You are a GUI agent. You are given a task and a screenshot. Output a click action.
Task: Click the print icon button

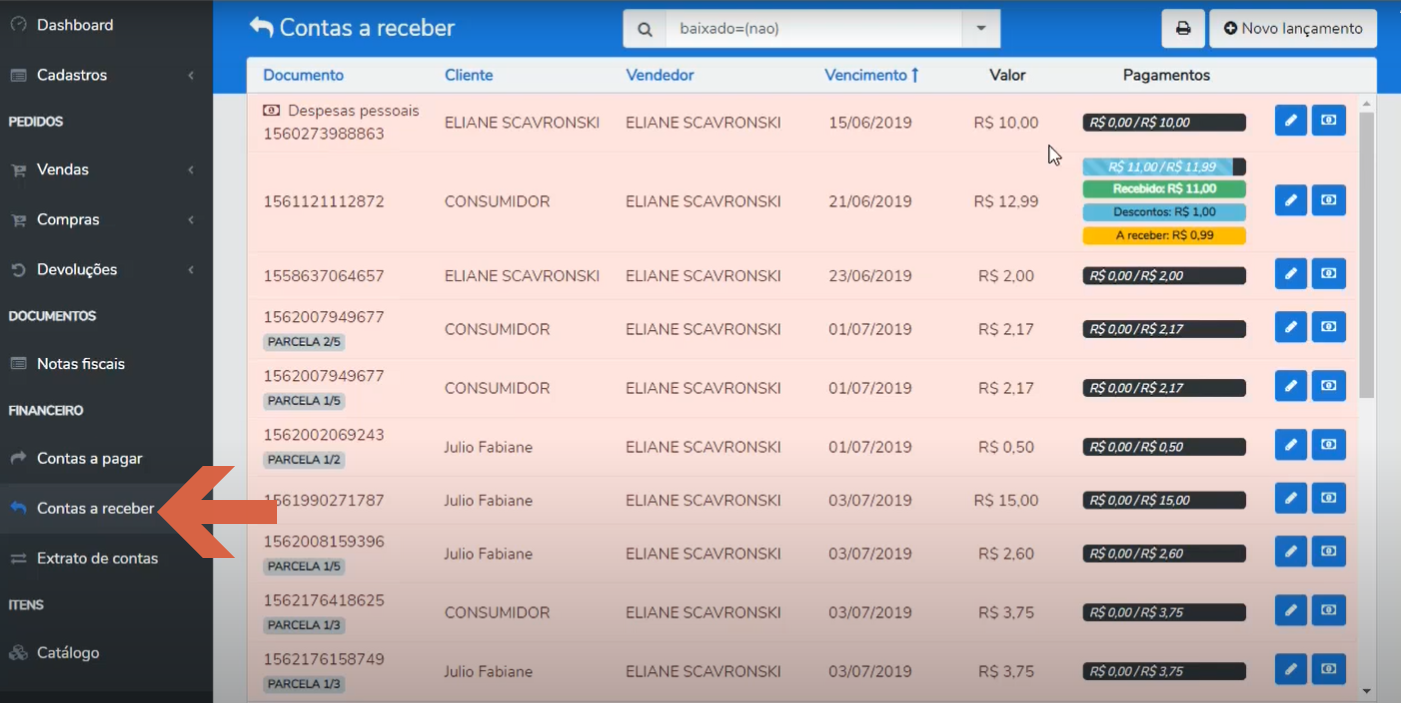pos(1183,29)
